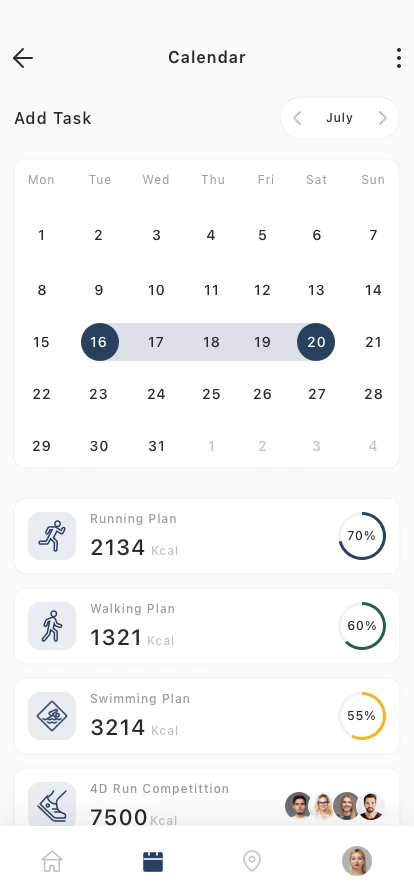Select end date 20 on calendar
This screenshot has width=414, height=896.
click(316, 342)
